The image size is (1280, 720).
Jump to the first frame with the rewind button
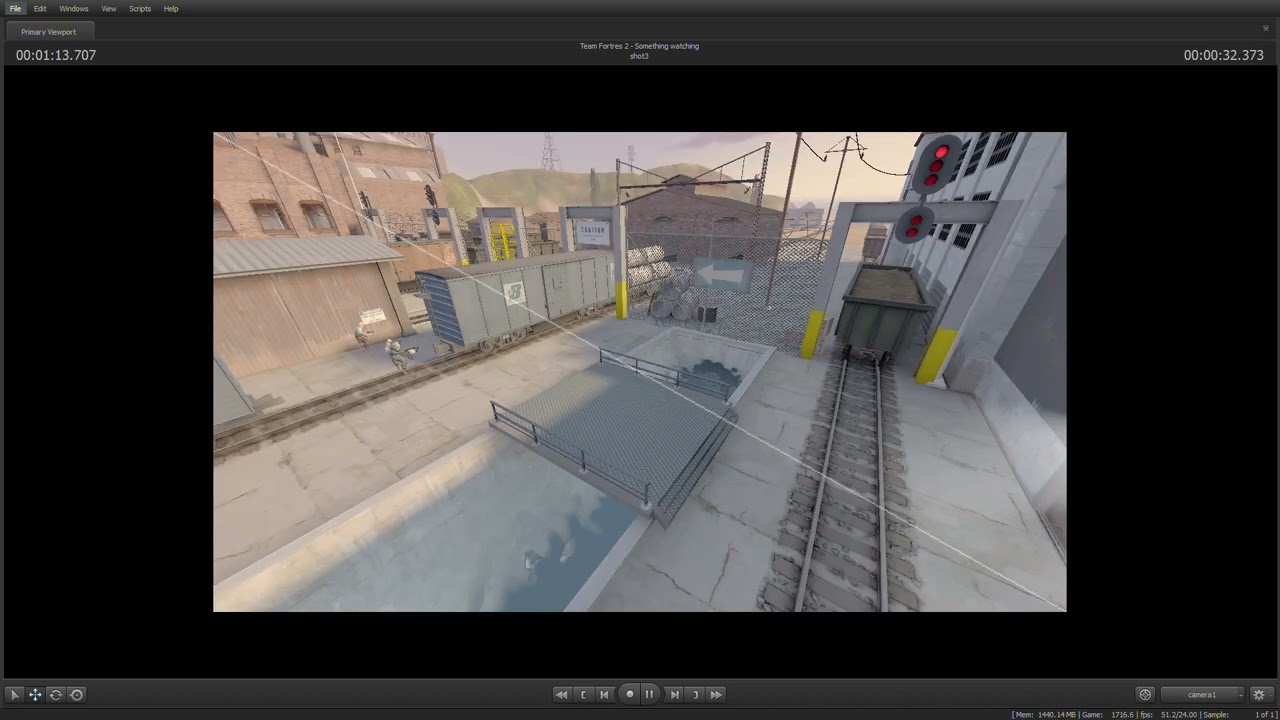pos(561,694)
